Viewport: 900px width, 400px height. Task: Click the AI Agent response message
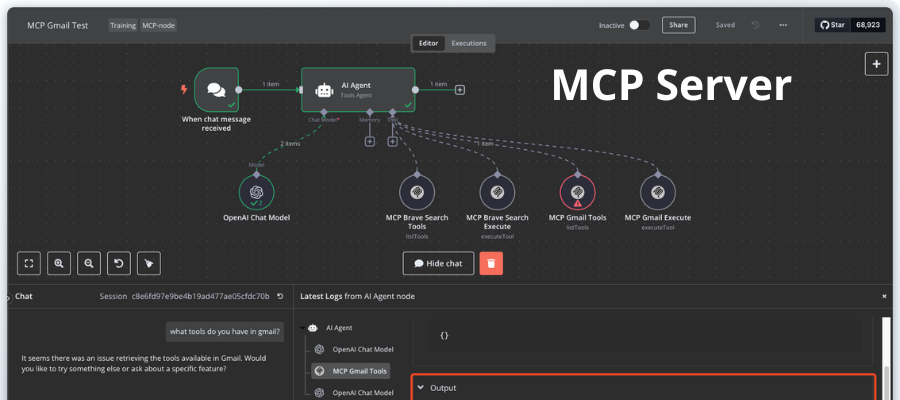click(143, 363)
